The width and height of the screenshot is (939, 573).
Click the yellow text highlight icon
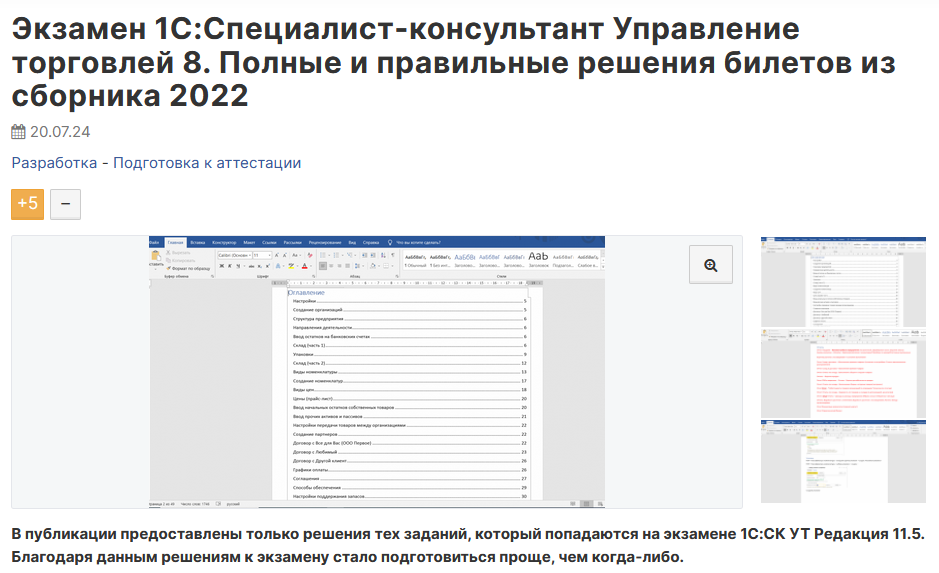point(290,267)
